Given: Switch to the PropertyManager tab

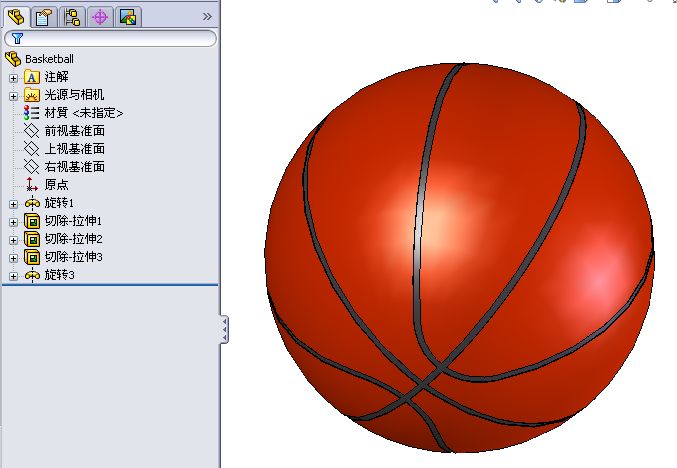Looking at the screenshot, I should point(44,17).
